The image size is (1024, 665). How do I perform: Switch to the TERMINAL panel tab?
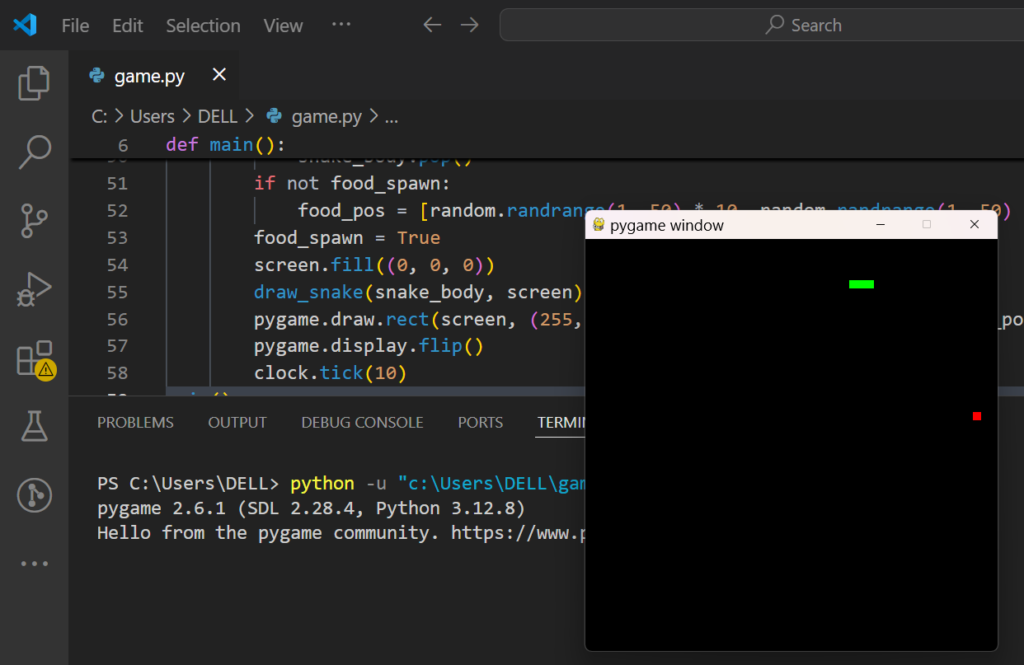click(x=561, y=423)
